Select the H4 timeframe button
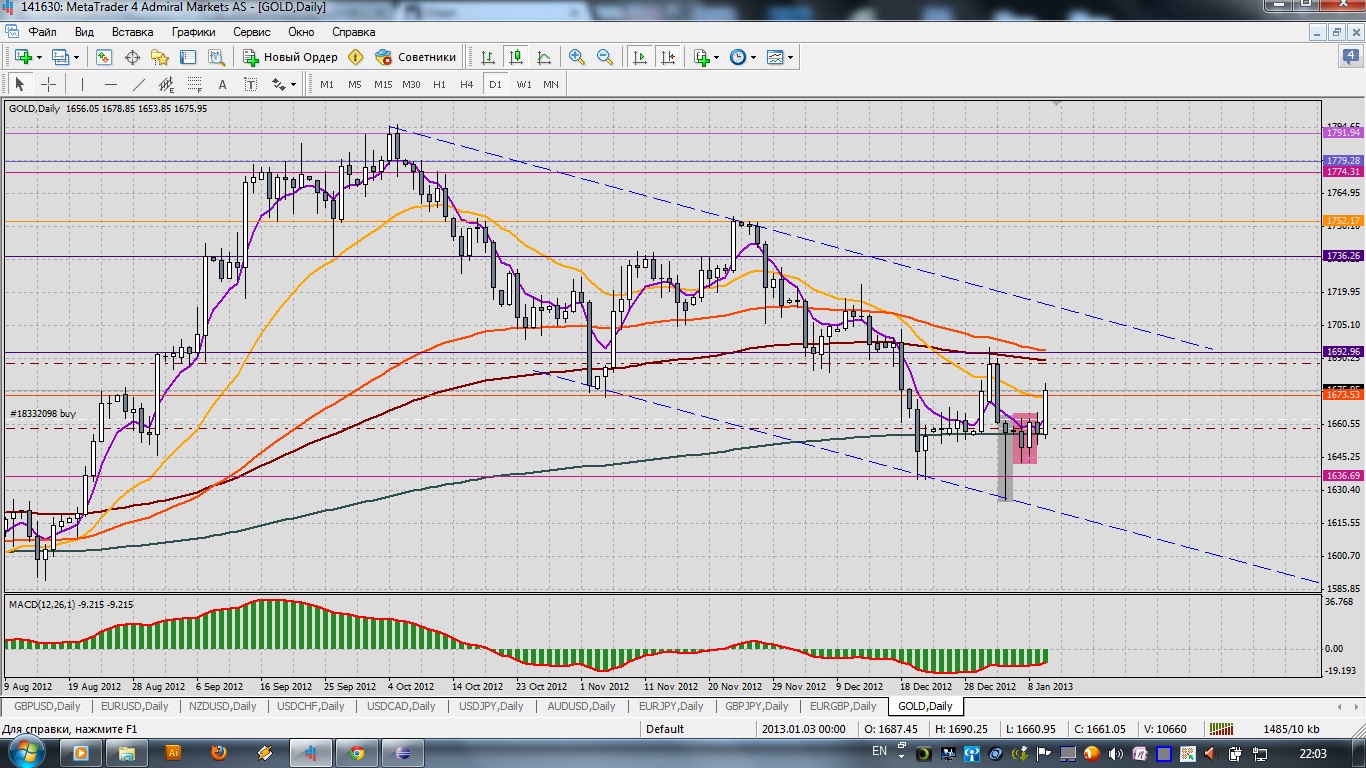This screenshot has width=1366, height=768. point(467,84)
